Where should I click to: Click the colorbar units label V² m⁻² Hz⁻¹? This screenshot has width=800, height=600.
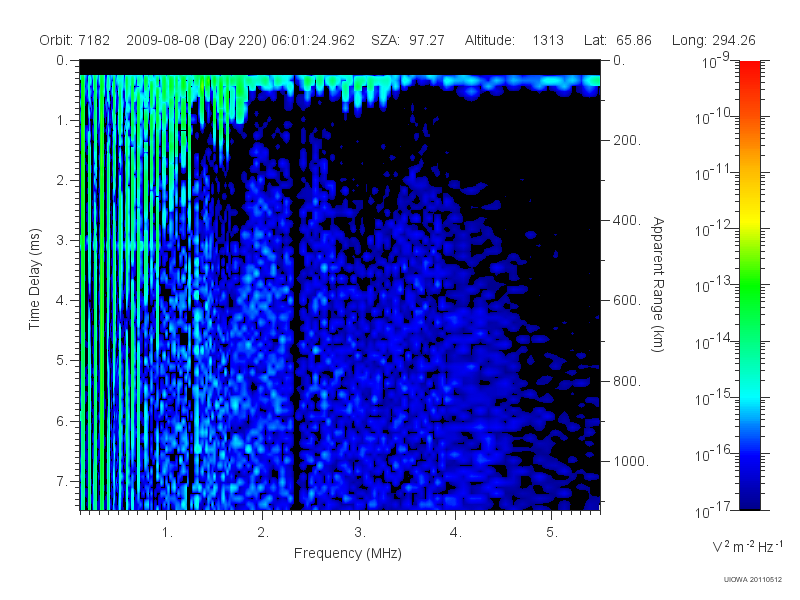747,546
